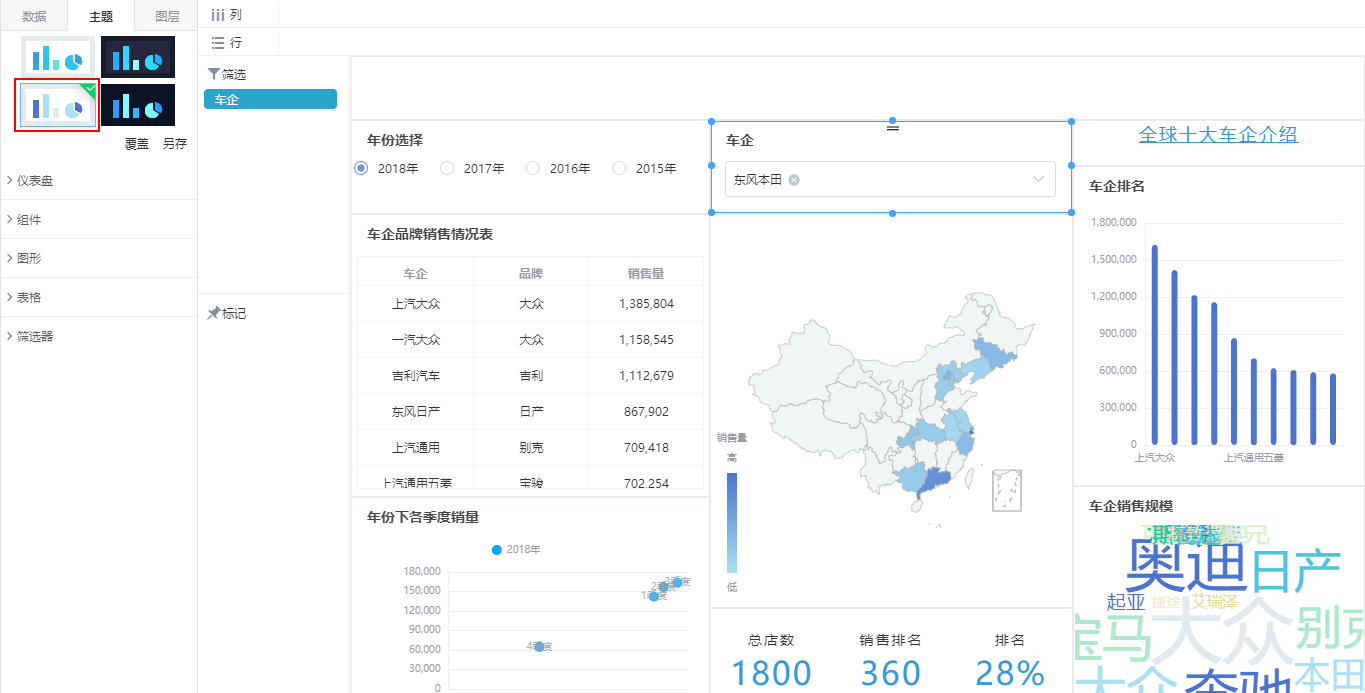The width and height of the screenshot is (1365, 693).
Task: Remove the 东风本田 tag with x icon
Action: click(x=794, y=180)
